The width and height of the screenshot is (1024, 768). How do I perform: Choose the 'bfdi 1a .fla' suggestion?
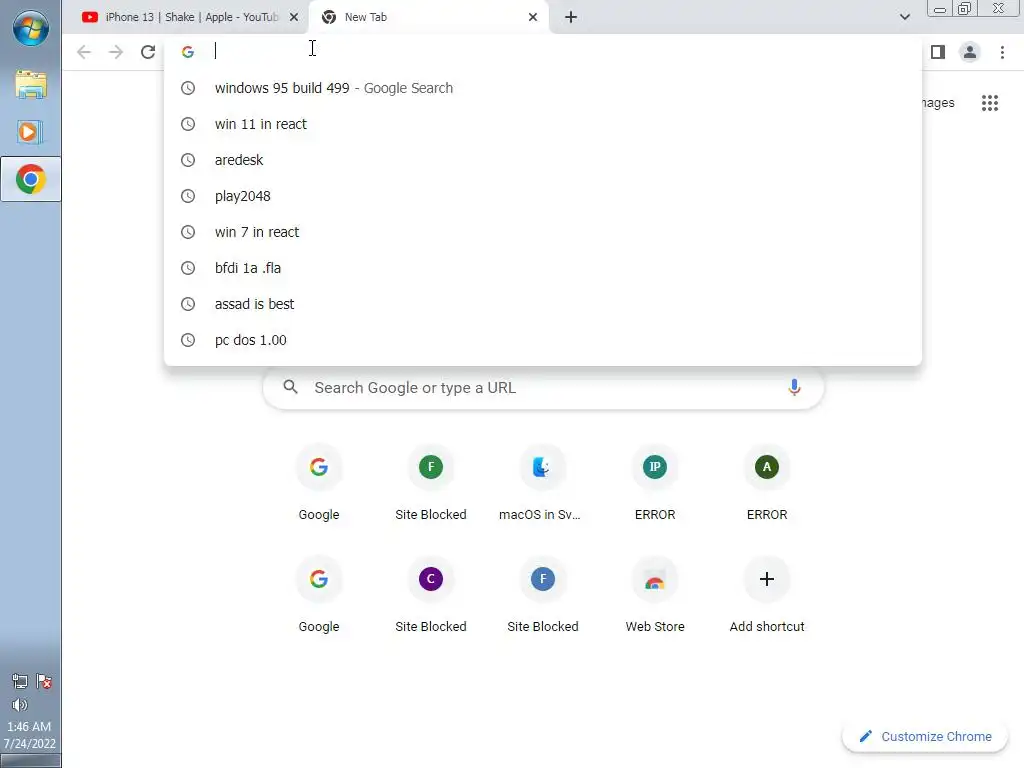point(543,268)
